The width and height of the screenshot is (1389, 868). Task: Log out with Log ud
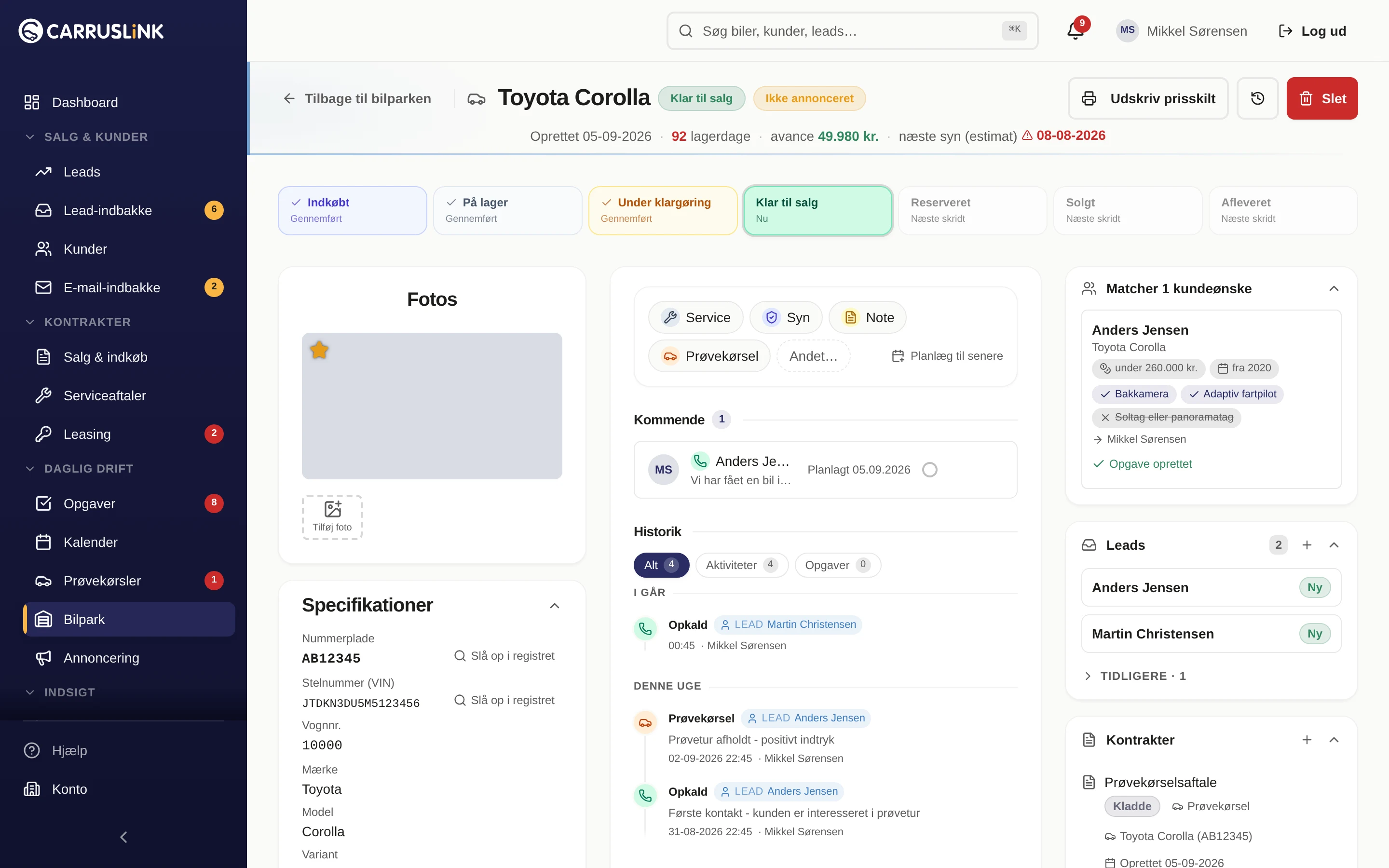[1312, 31]
